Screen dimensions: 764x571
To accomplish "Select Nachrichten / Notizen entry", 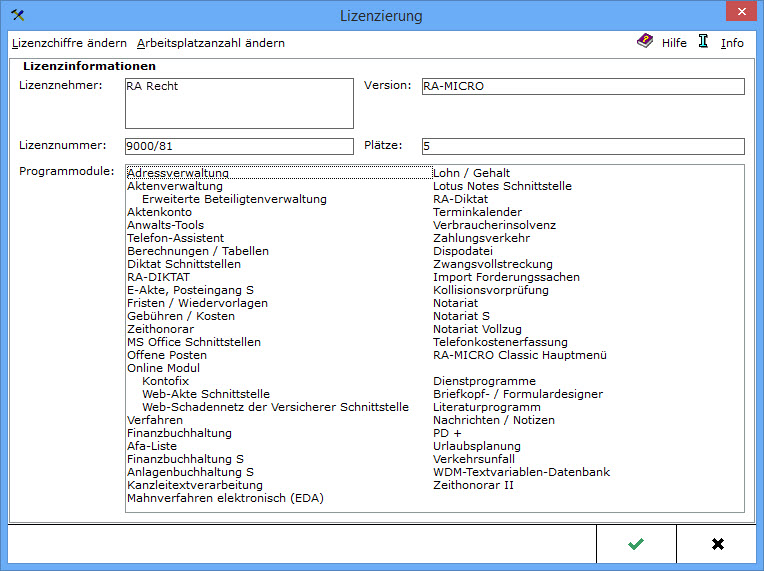I will [x=494, y=420].
